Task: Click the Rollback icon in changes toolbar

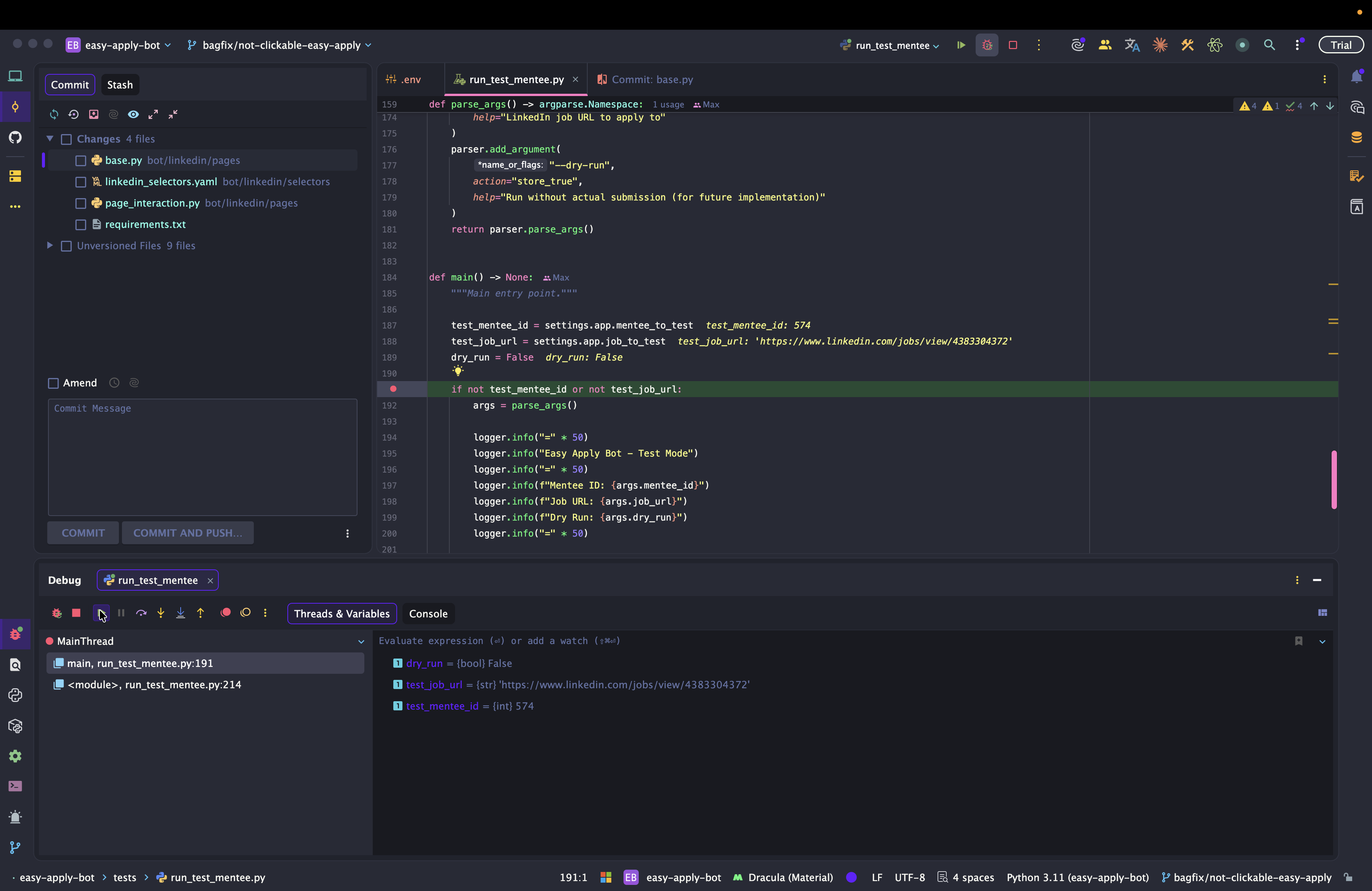Action: click(73, 114)
